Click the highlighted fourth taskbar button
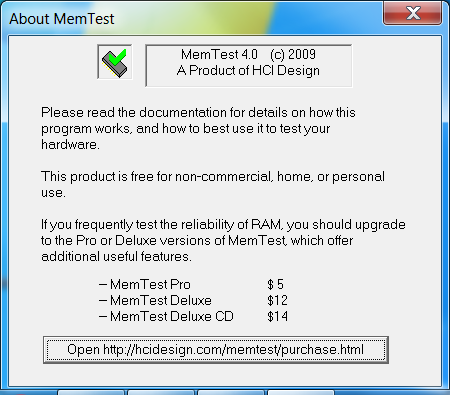450x395 pixels. click(x=301, y=392)
